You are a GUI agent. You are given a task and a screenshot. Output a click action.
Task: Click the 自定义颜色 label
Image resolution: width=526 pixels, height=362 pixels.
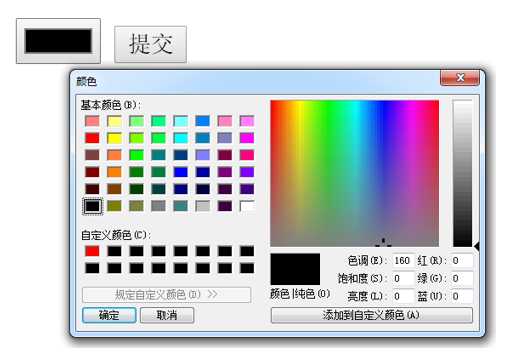(x=115, y=235)
